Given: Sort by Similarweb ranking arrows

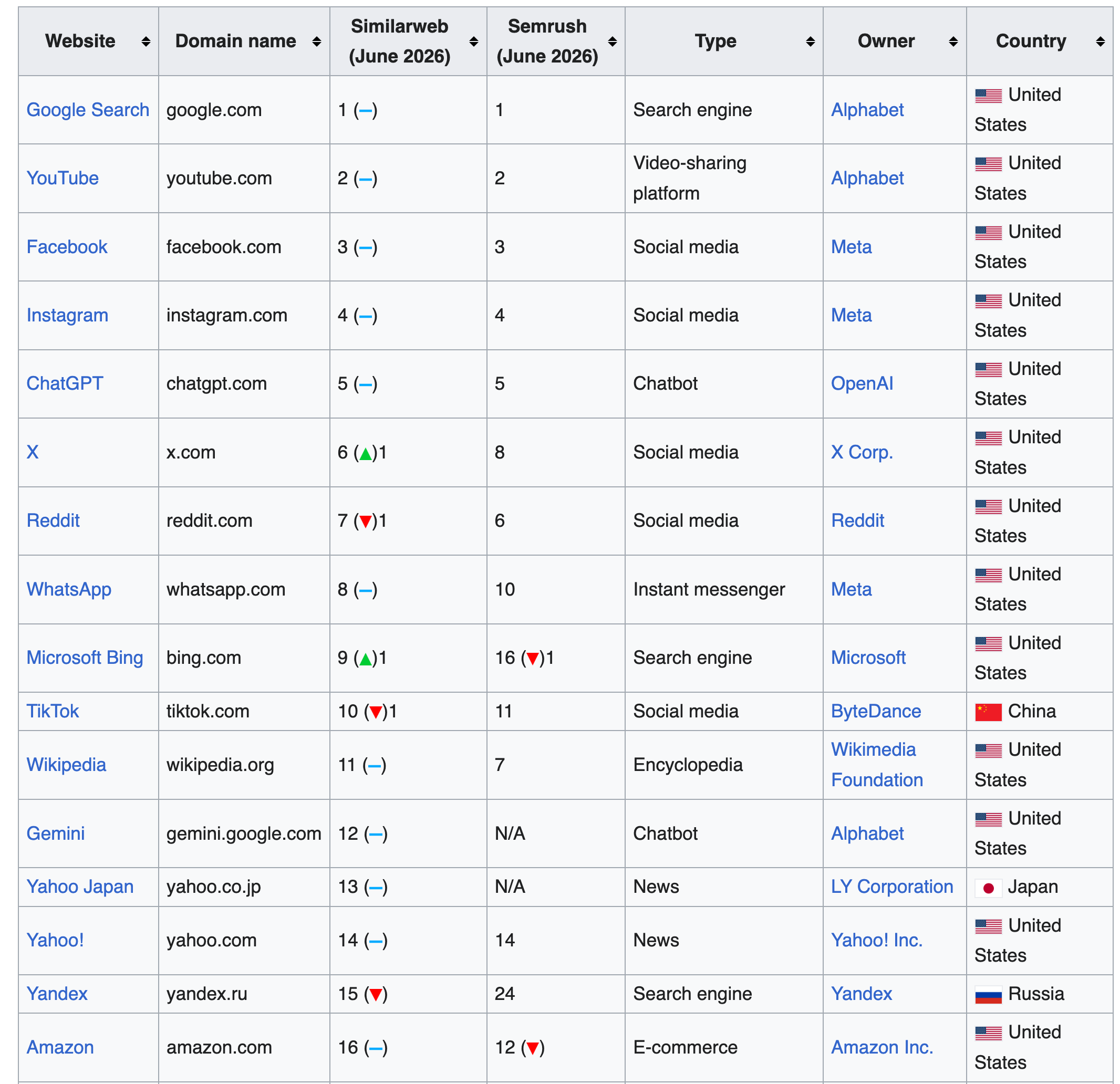Looking at the screenshot, I should 474,41.
